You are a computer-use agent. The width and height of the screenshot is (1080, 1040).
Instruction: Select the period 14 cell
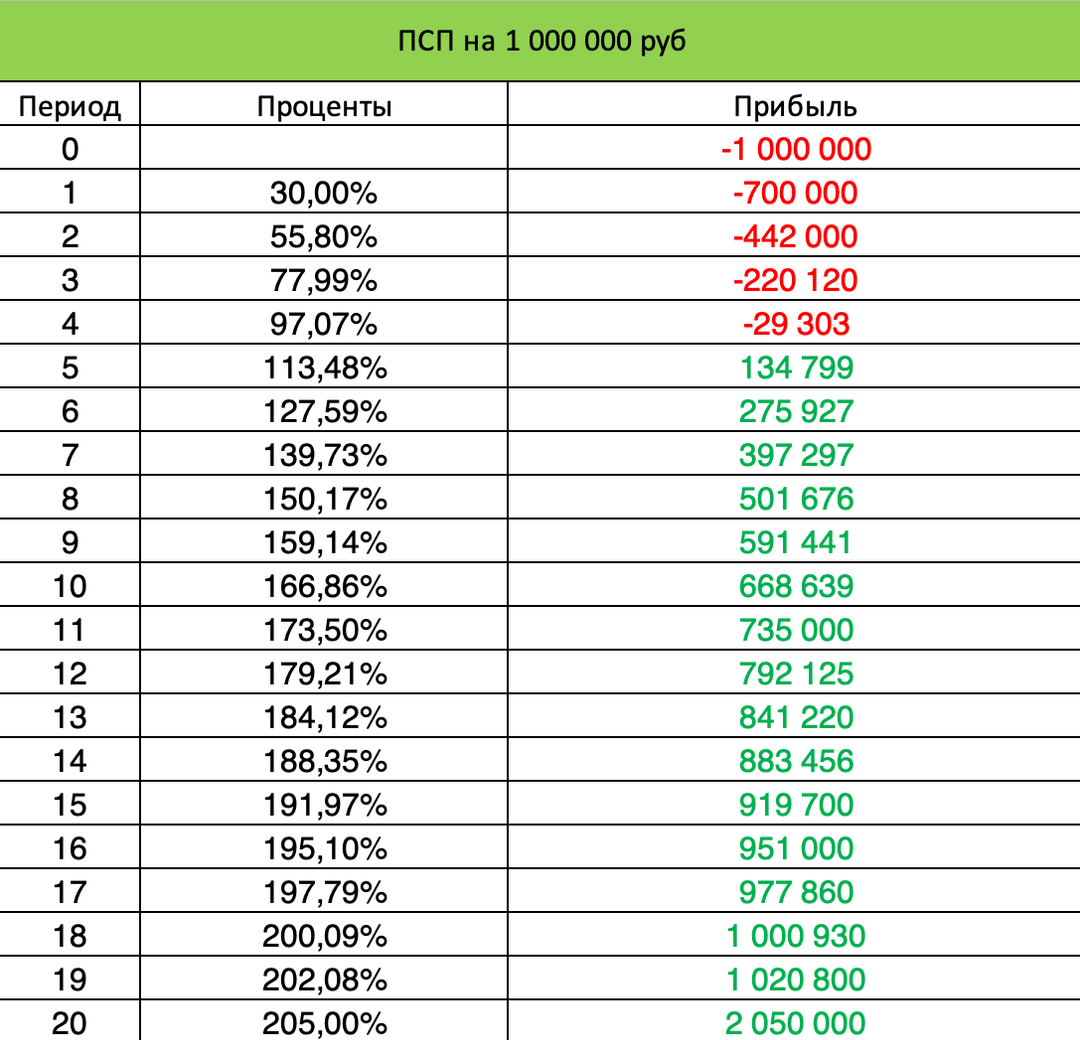click(x=70, y=761)
